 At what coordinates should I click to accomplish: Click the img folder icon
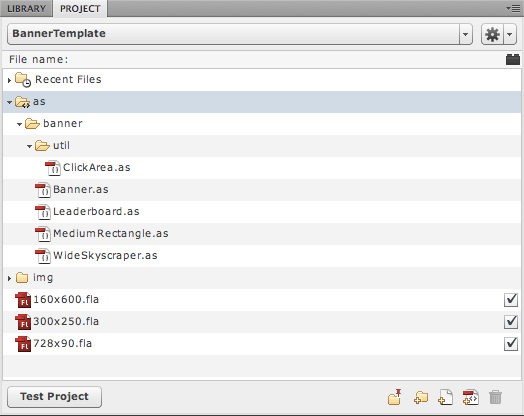click(x=22, y=278)
